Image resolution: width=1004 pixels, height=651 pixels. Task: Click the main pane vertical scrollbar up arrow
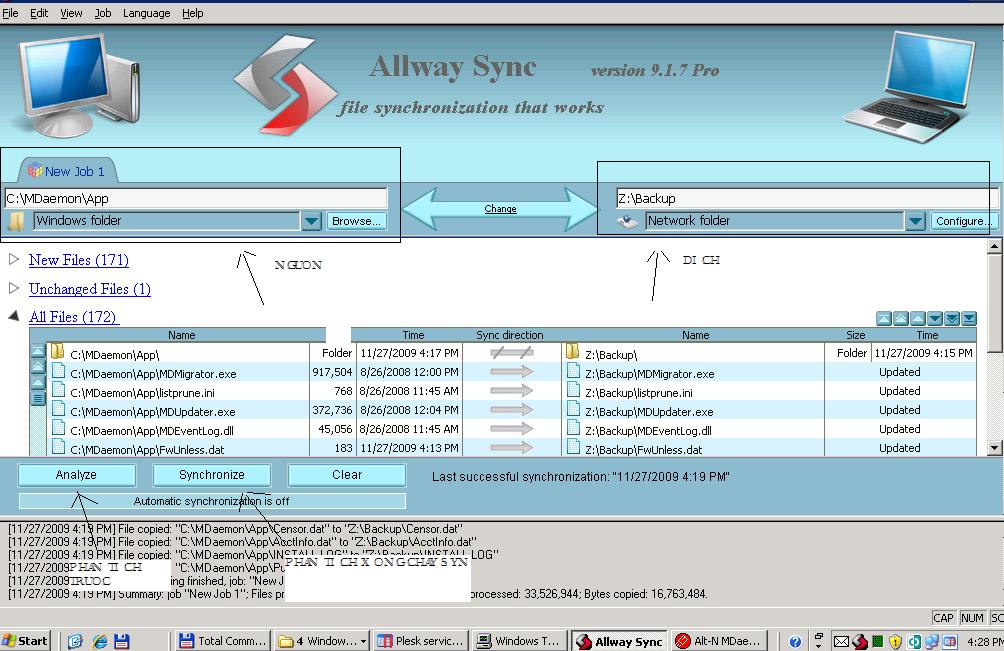[x=994, y=246]
